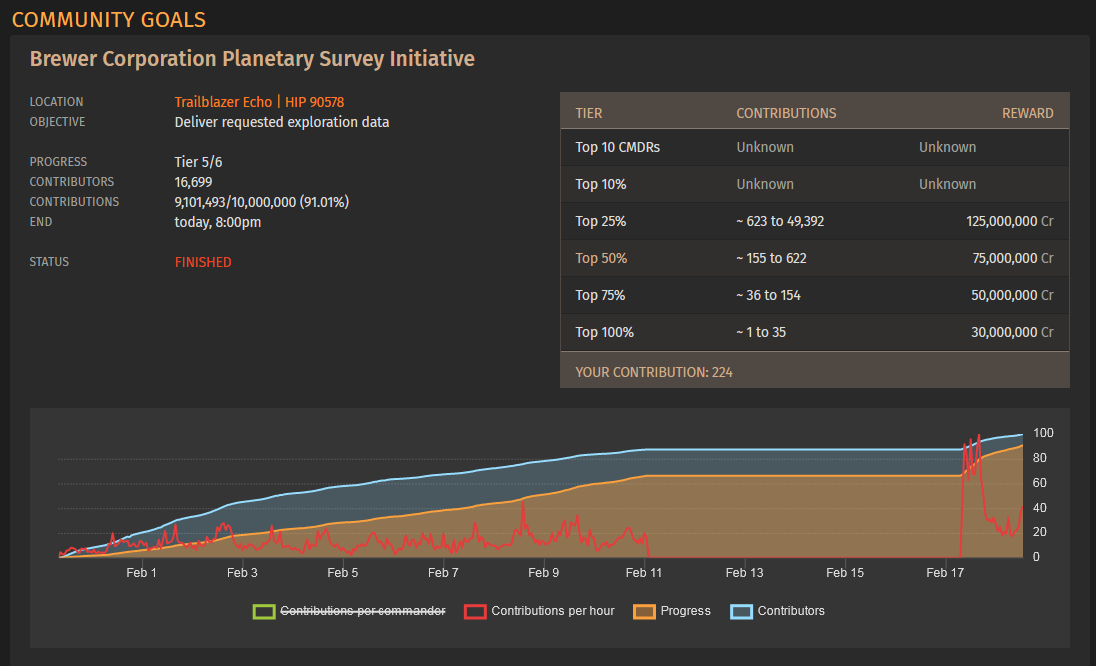The image size is (1096, 666).
Task: Open the Trailblazer Echo station link
Action: (x=223, y=102)
